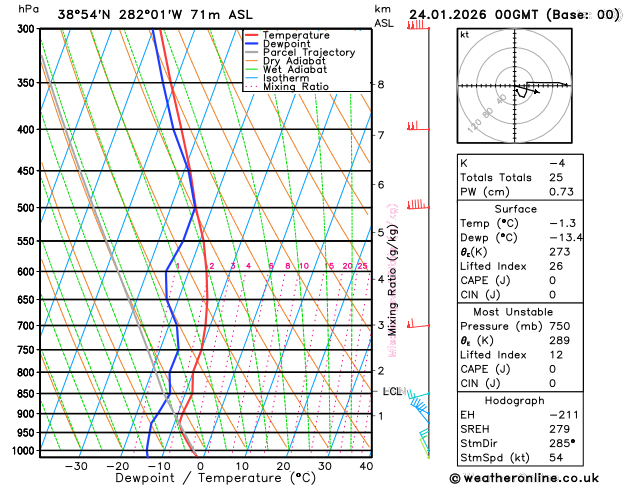Screen dimensions: 629x486
Task: Click the 'Pressure (mb)' value 750
Action: point(560,326)
